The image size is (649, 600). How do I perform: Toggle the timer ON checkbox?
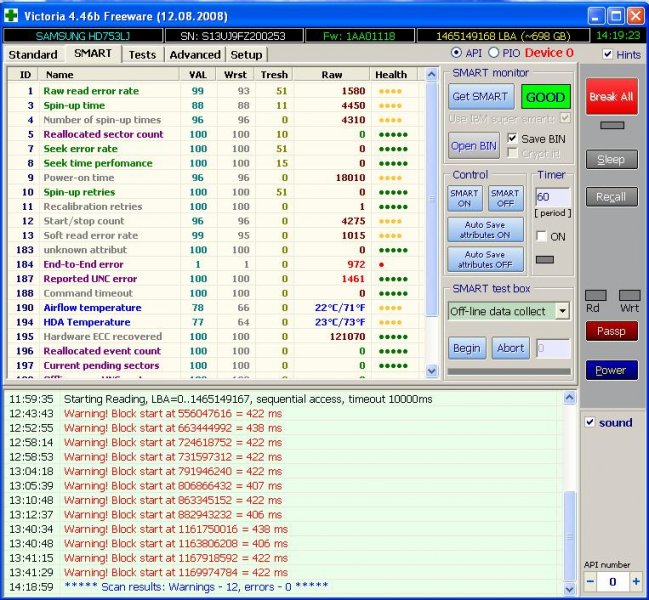click(x=542, y=236)
